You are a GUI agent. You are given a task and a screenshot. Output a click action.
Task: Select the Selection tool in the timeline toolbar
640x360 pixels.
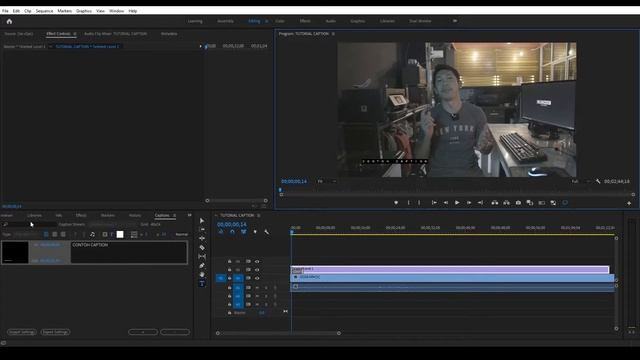pos(202,221)
